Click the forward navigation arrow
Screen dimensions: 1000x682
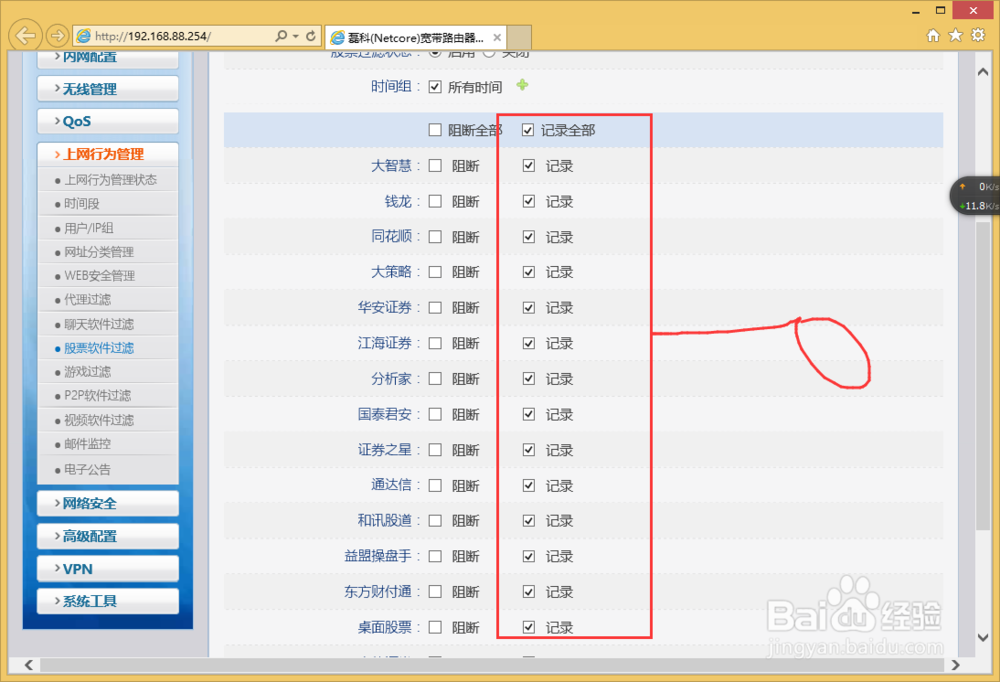pos(58,34)
